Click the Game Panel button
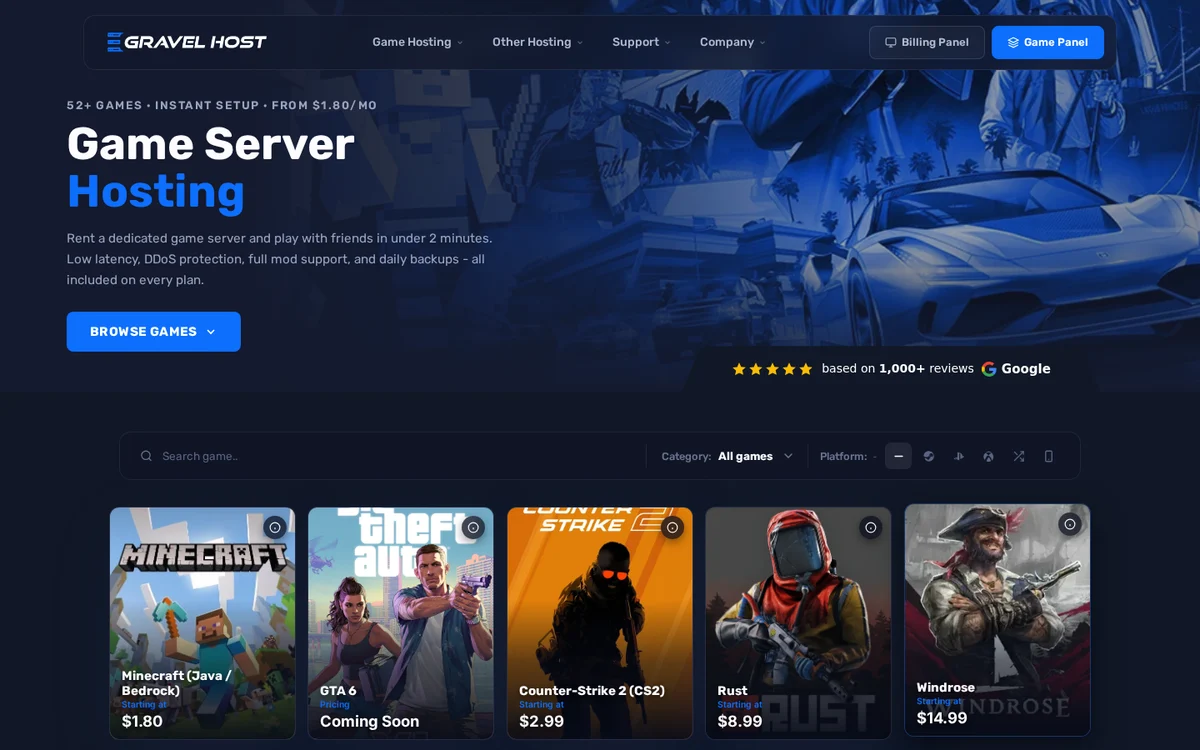This screenshot has height=750, width=1200. point(1048,42)
